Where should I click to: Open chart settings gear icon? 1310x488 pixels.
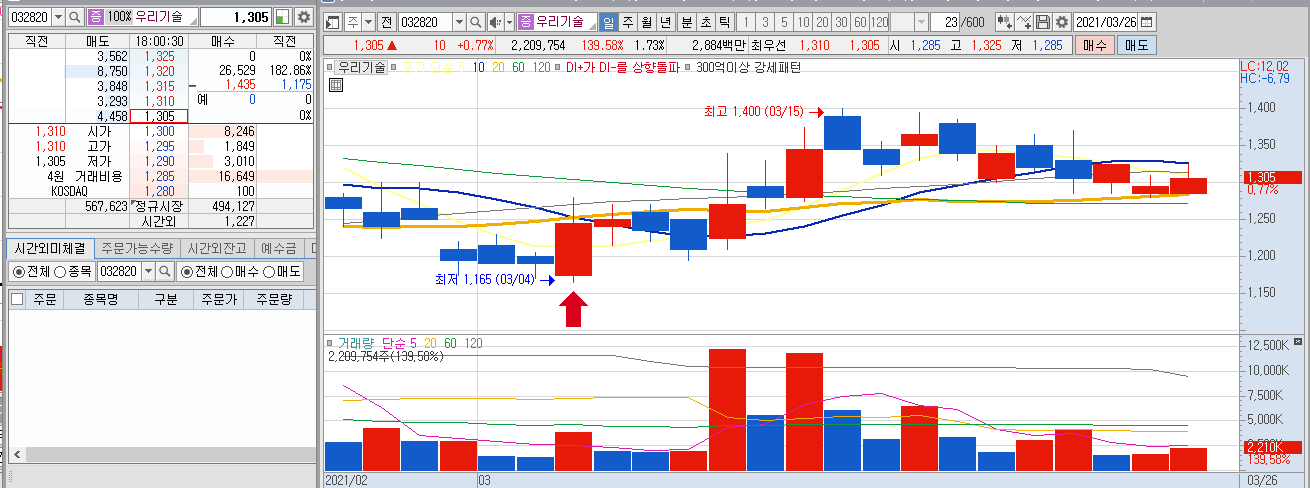(1062, 22)
